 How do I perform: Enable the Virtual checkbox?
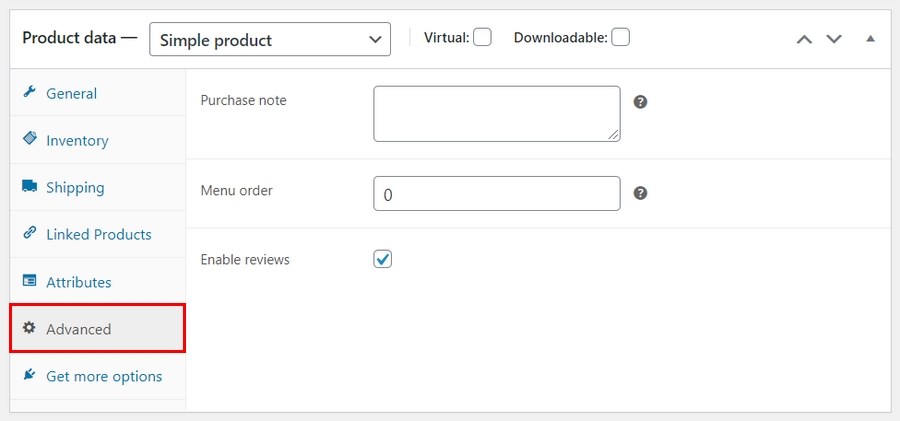(482, 38)
